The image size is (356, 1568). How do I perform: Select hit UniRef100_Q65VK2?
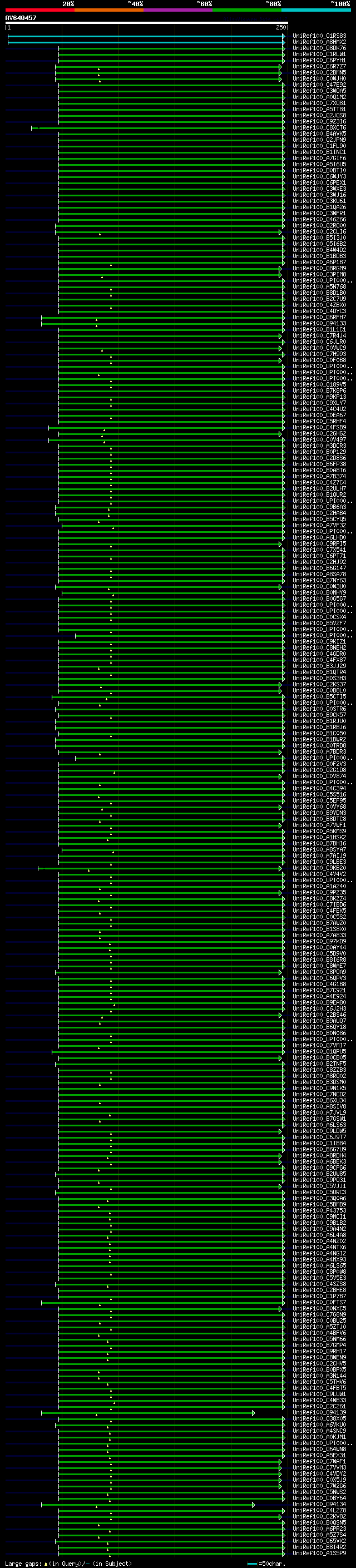tap(319, 1541)
